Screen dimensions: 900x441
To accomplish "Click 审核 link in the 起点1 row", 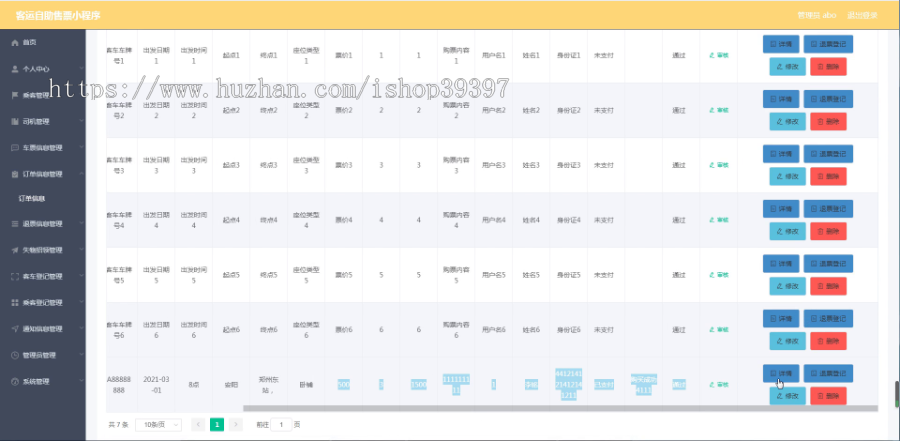I will point(719,55).
